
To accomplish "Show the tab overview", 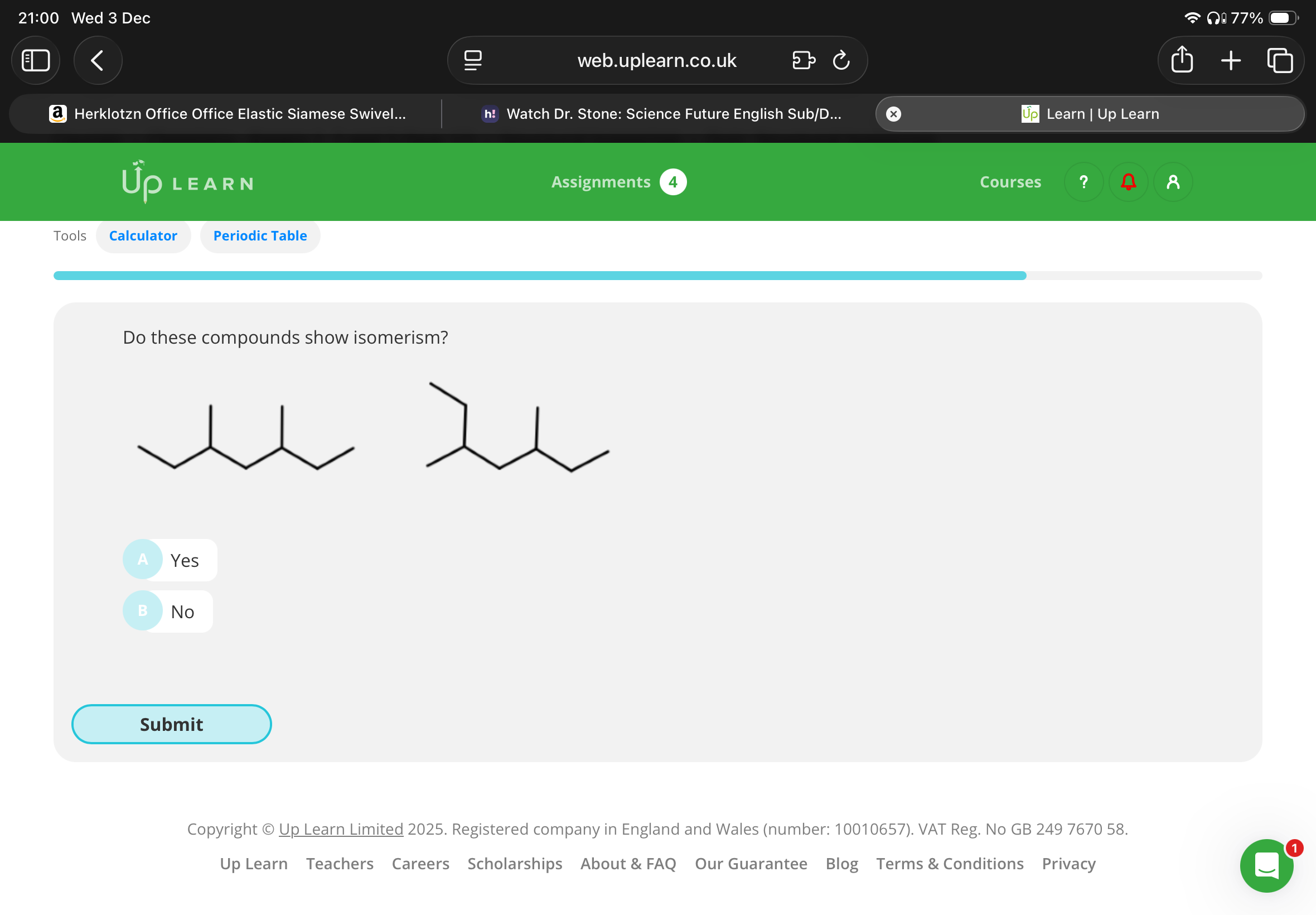I will pyautogui.click(x=1279, y=60).
